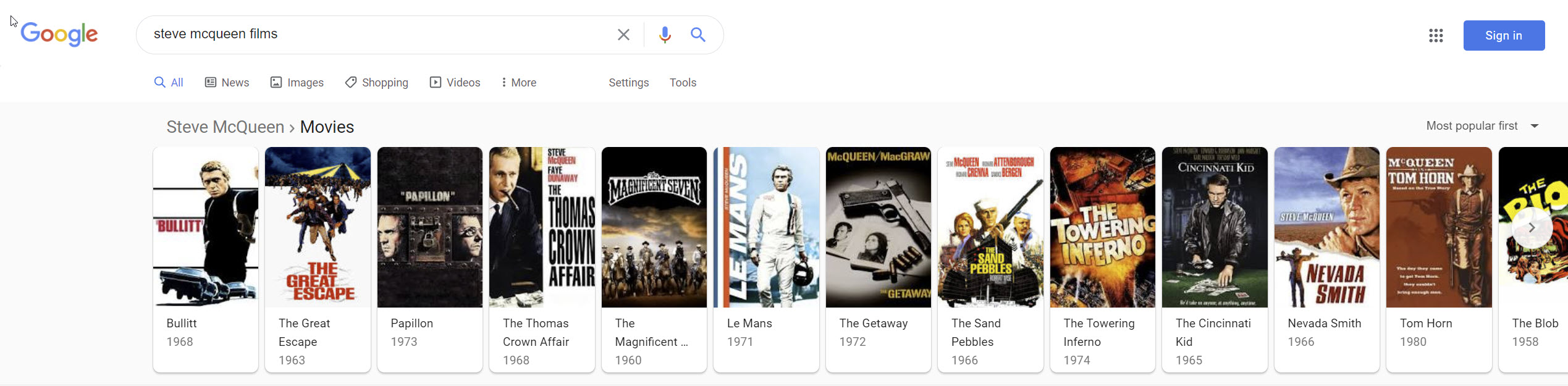Go to the Videos tab
The height and width of the screenshot is (386, 1568).
pos(455,83)
